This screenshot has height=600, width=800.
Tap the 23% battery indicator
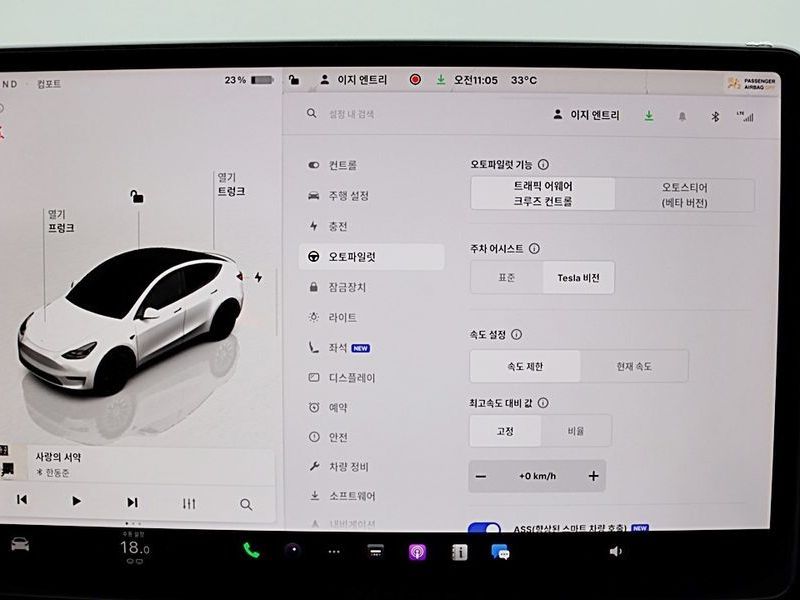(249, 80)
